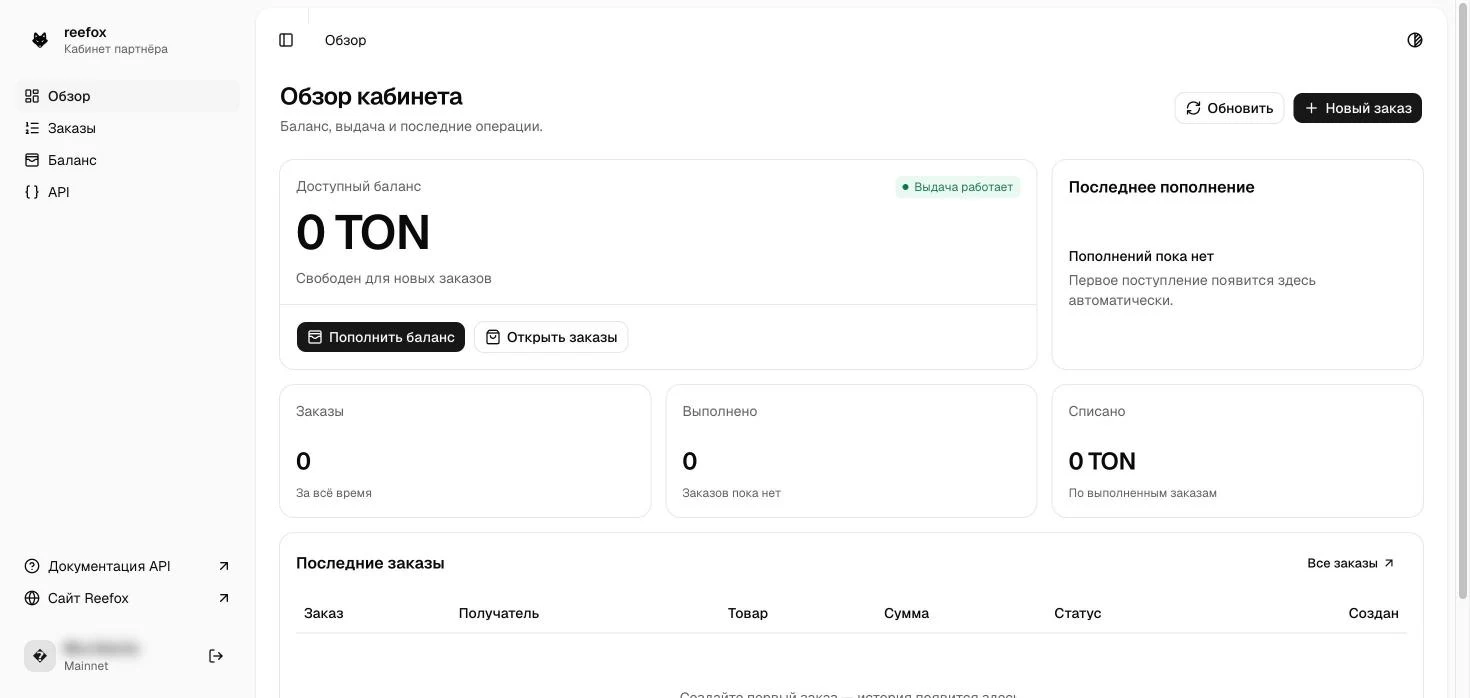The width and height of the screenshot is (1470, 698).
Task: Open Баланс in the sidebar
Action: [x=128, y=160]
